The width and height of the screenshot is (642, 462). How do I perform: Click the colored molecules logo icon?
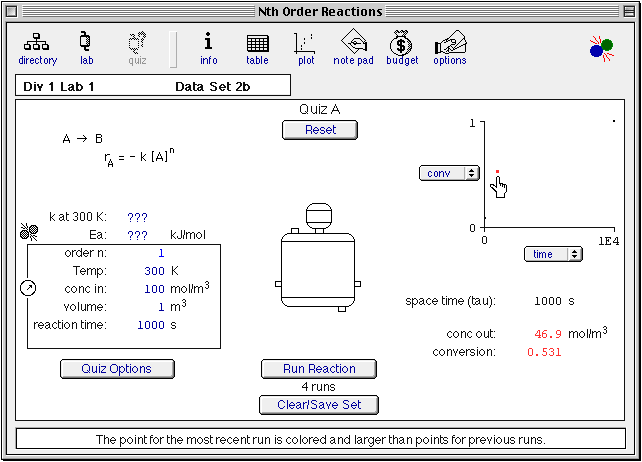coord(601,47)
